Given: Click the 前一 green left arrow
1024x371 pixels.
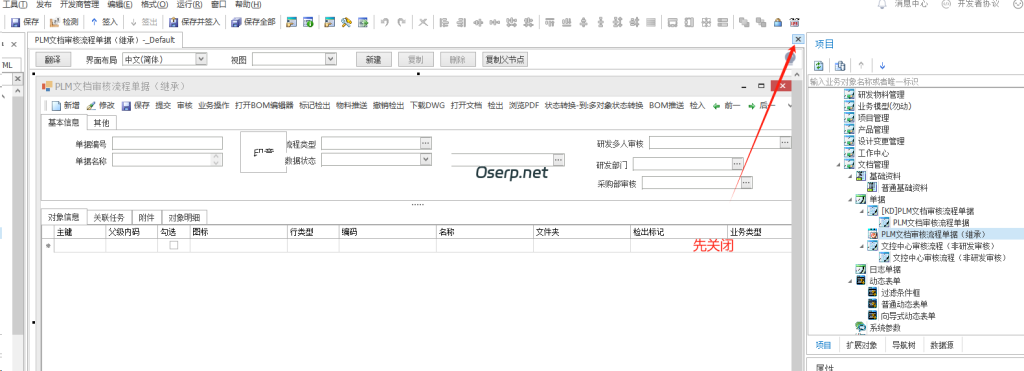Looking at the screenshot, I should pos(716,105).
